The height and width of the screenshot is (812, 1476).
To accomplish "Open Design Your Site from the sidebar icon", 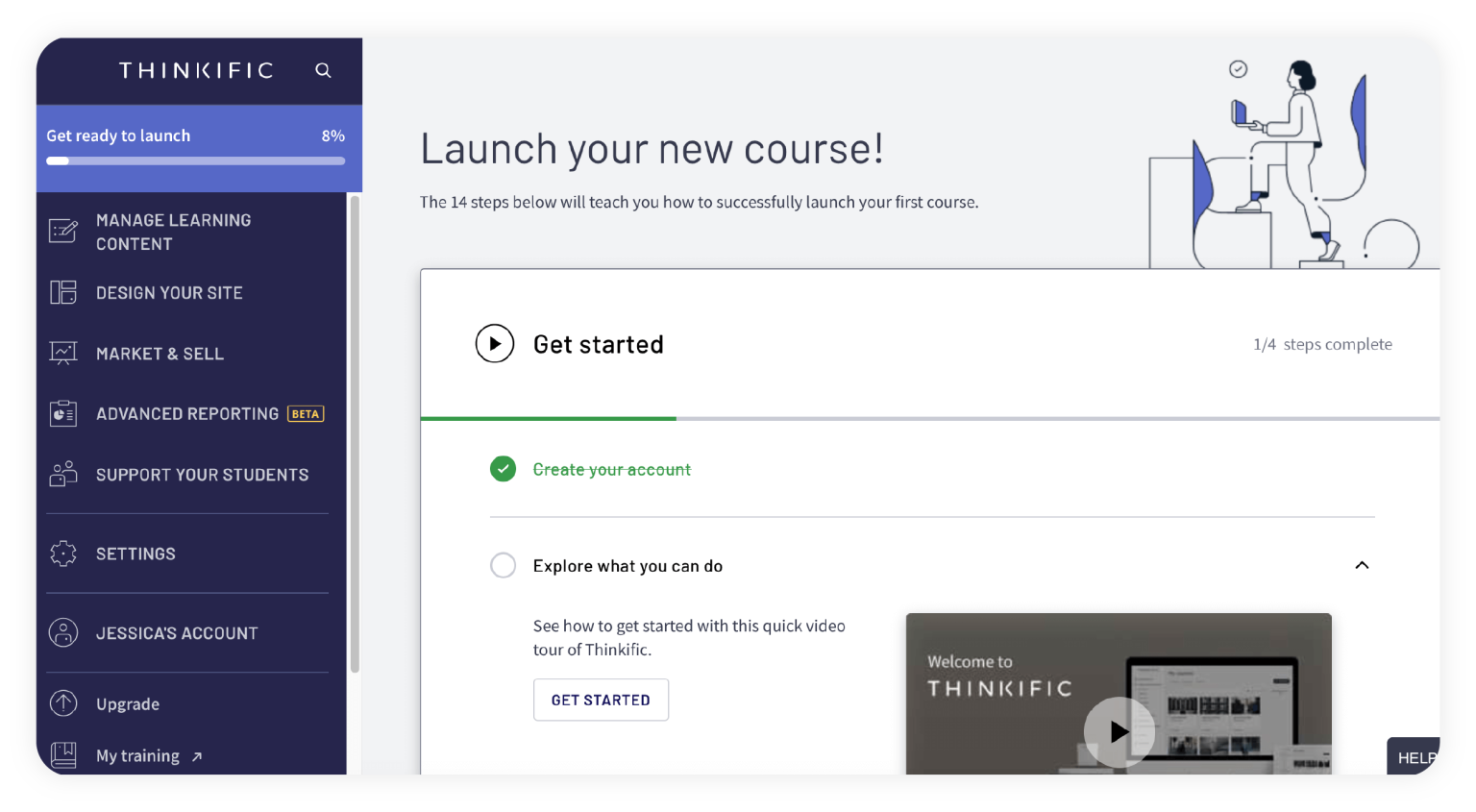I will coord(62,292).
